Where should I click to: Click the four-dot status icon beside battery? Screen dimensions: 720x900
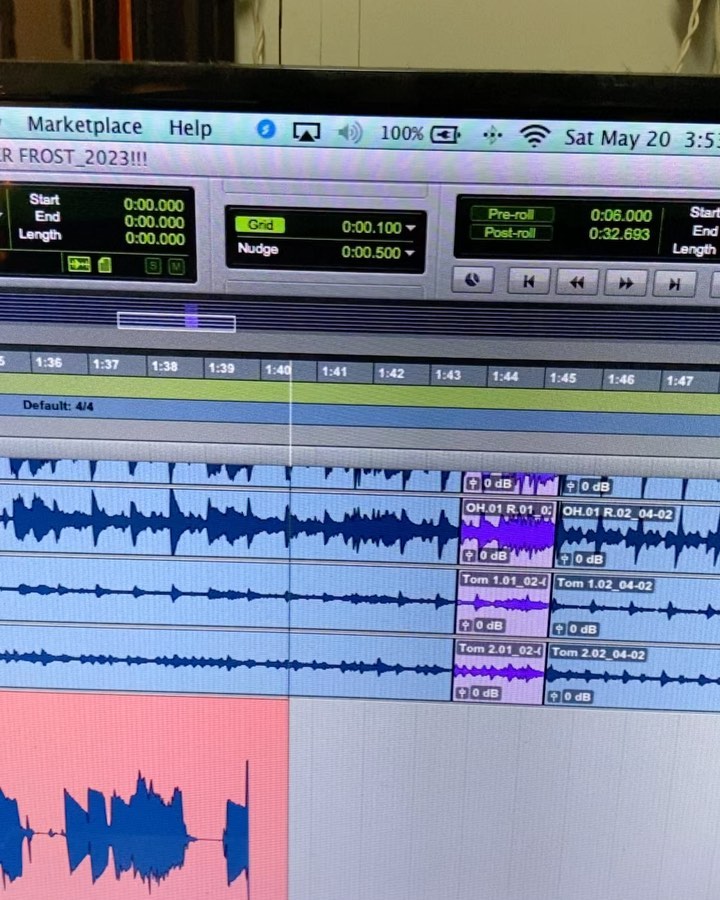[492, 135]
